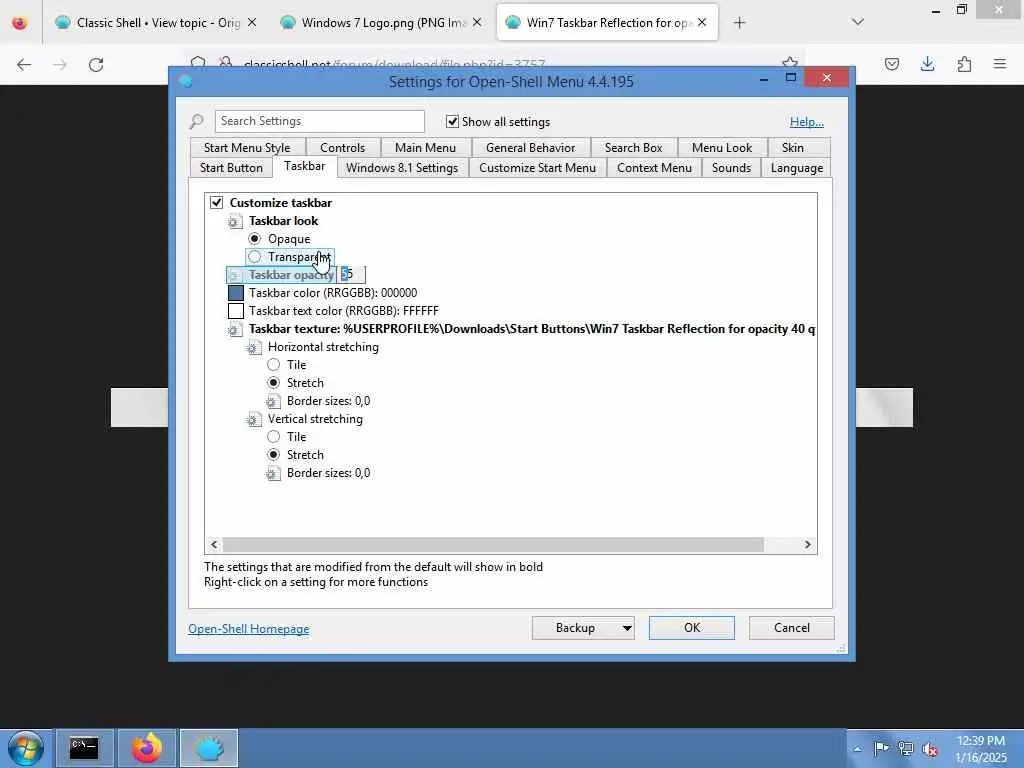This screenshot has width=1024, height=768.
Task: Open the Firefox hamburger menu
Action: tap(1000, 64)
